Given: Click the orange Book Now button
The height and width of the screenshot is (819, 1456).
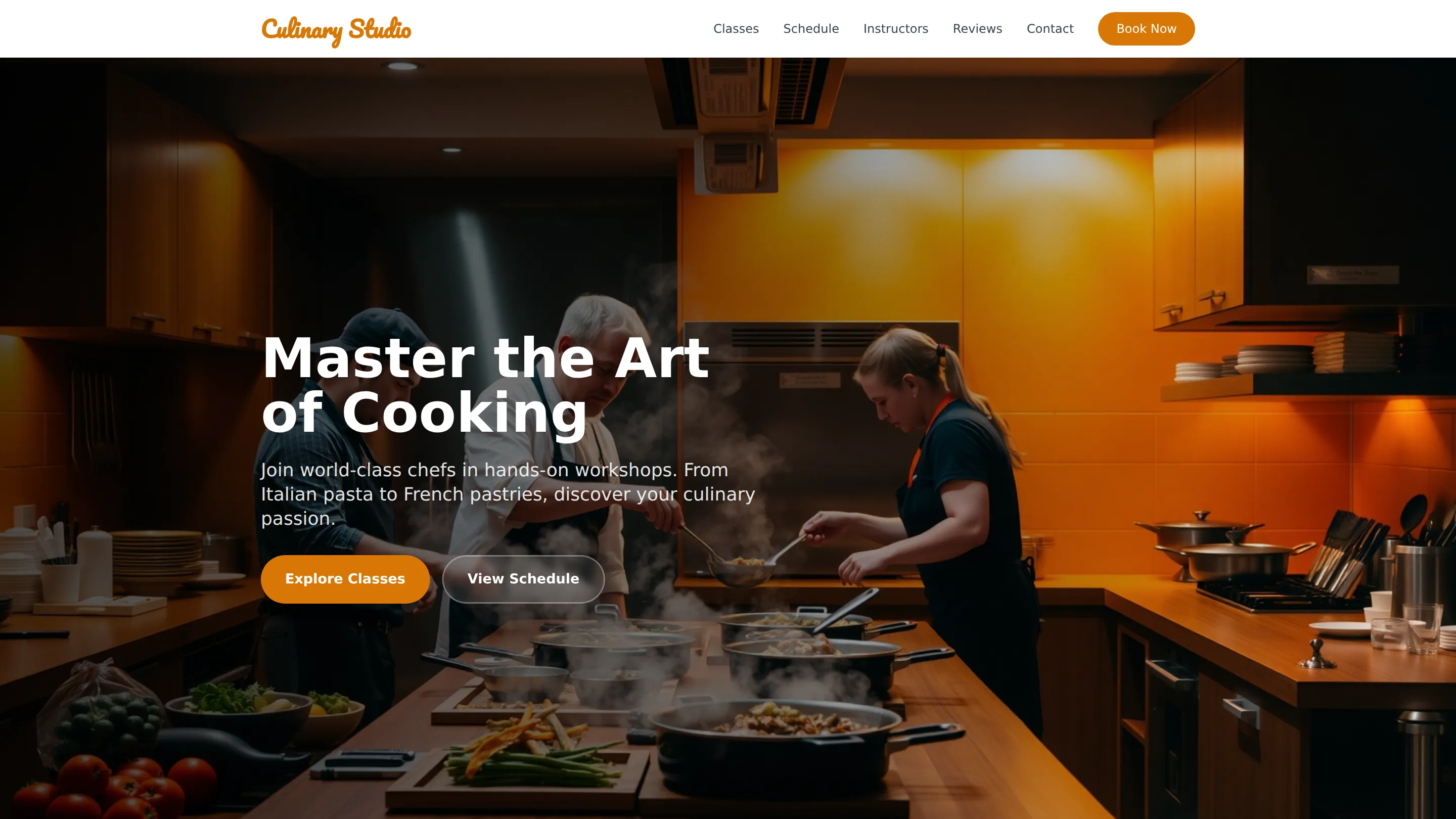Looking at the screenshot, I should [1146, 29].
